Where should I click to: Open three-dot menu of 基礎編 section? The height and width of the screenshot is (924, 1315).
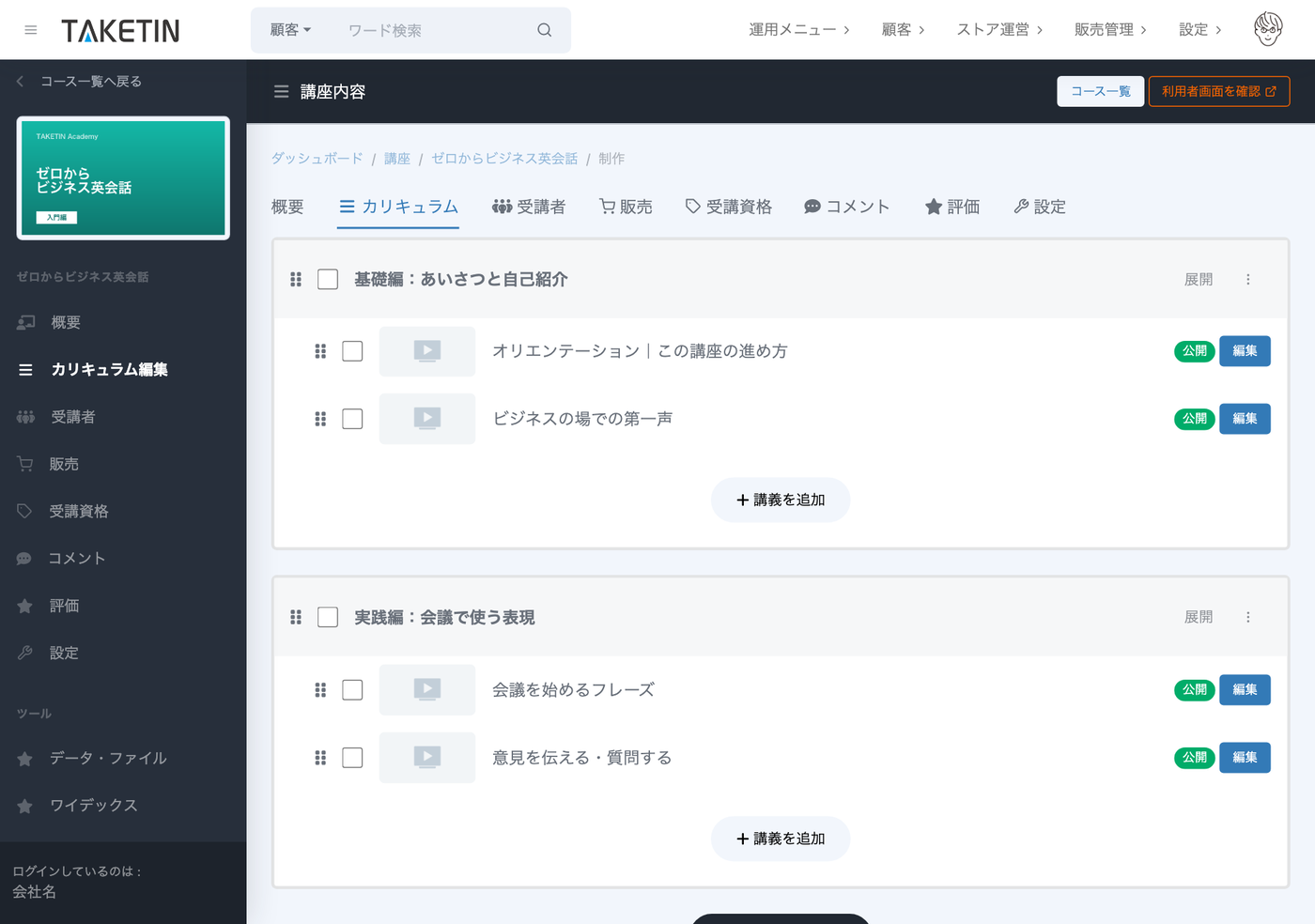point(1248,280)
